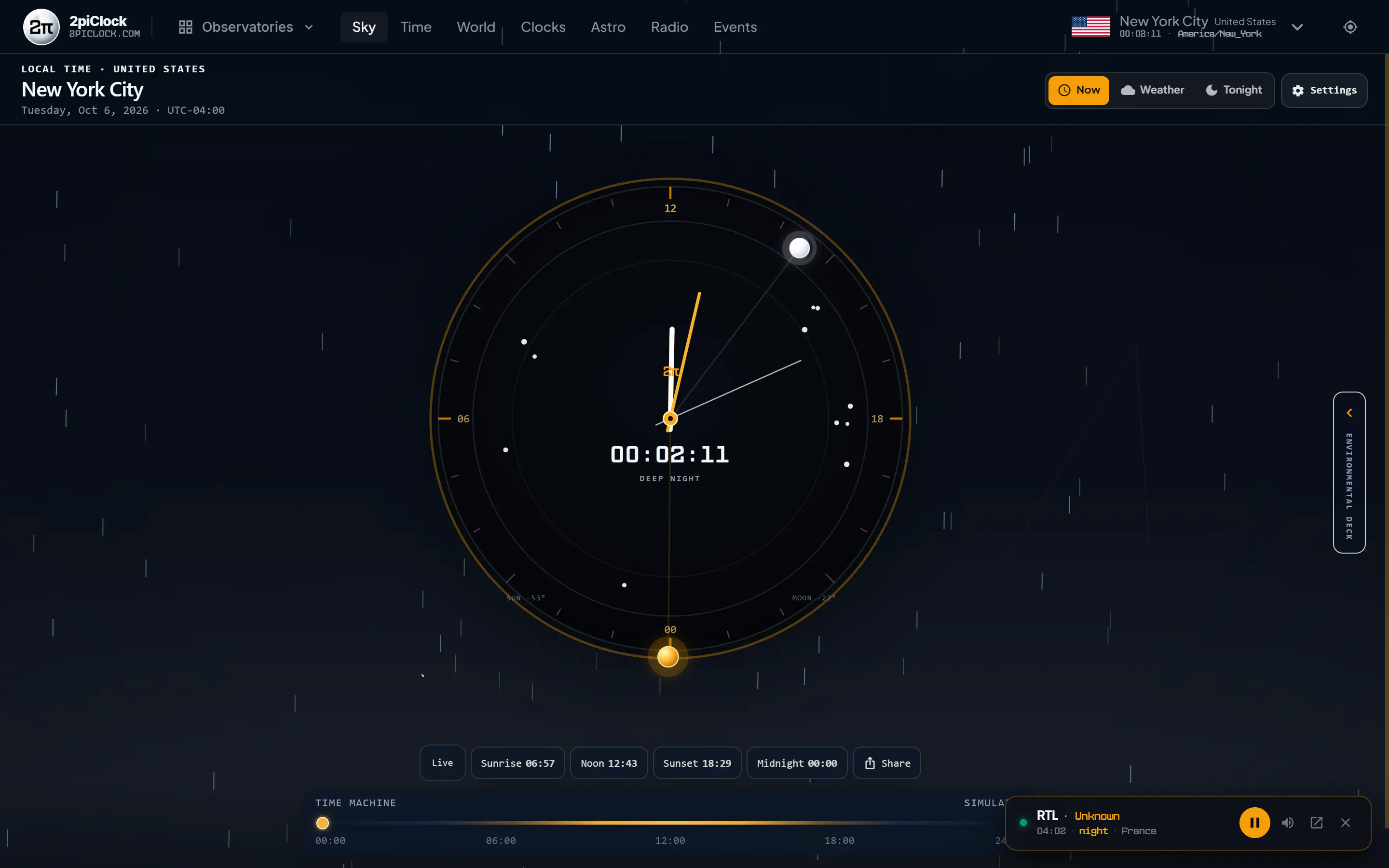Switch to the Radio tab
The image size is (1389, 868).
coord(669,27)
